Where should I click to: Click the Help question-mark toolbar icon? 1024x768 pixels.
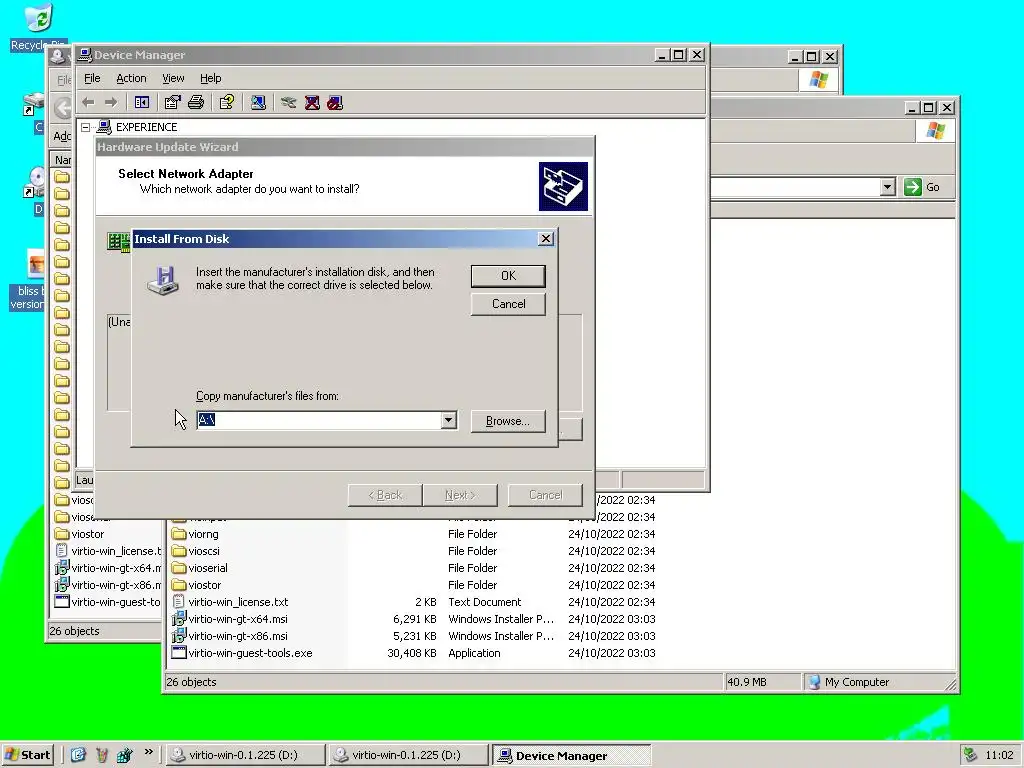(x=227, y=103)
